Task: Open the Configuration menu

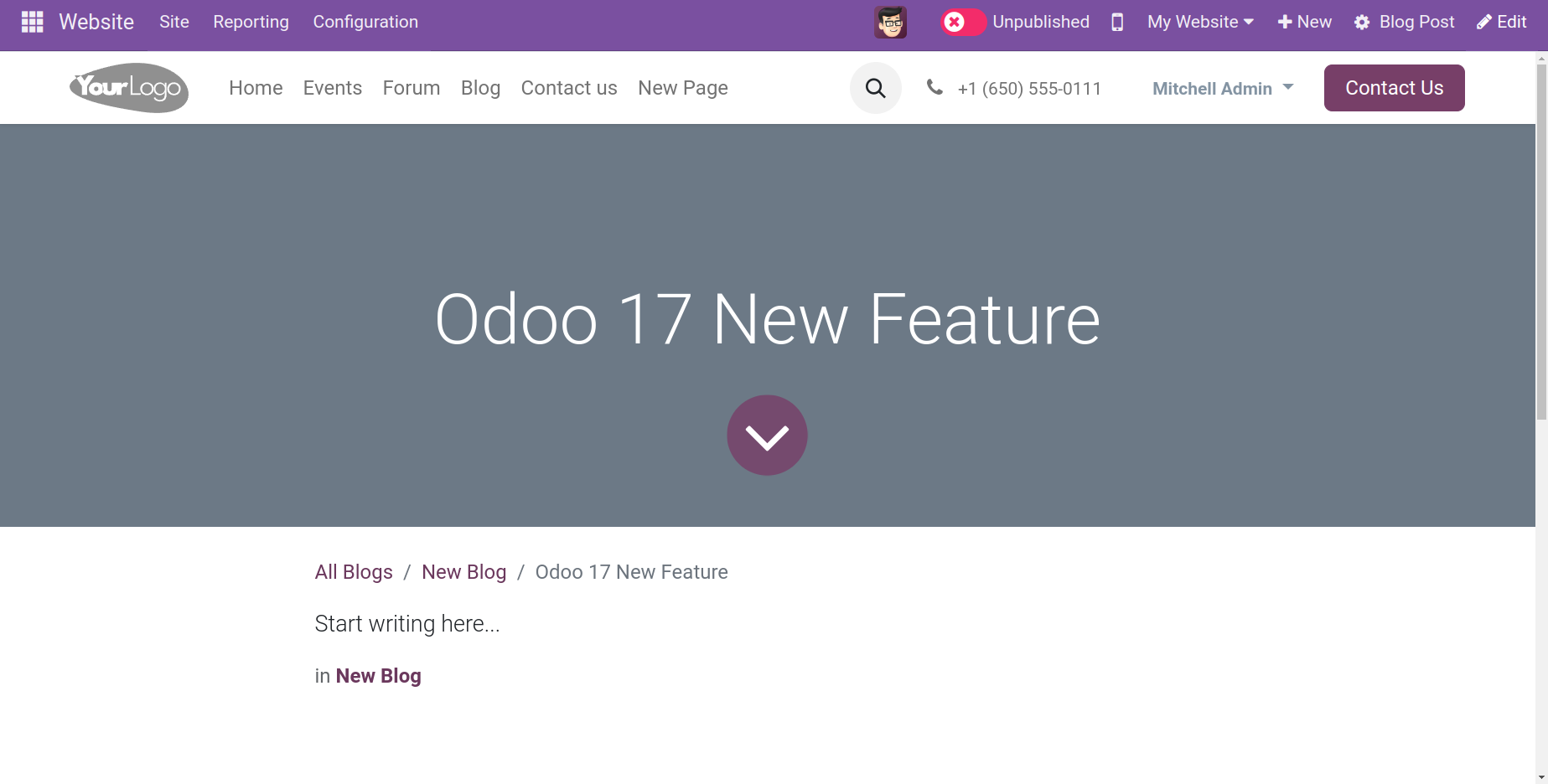Action: coord(365,22)
